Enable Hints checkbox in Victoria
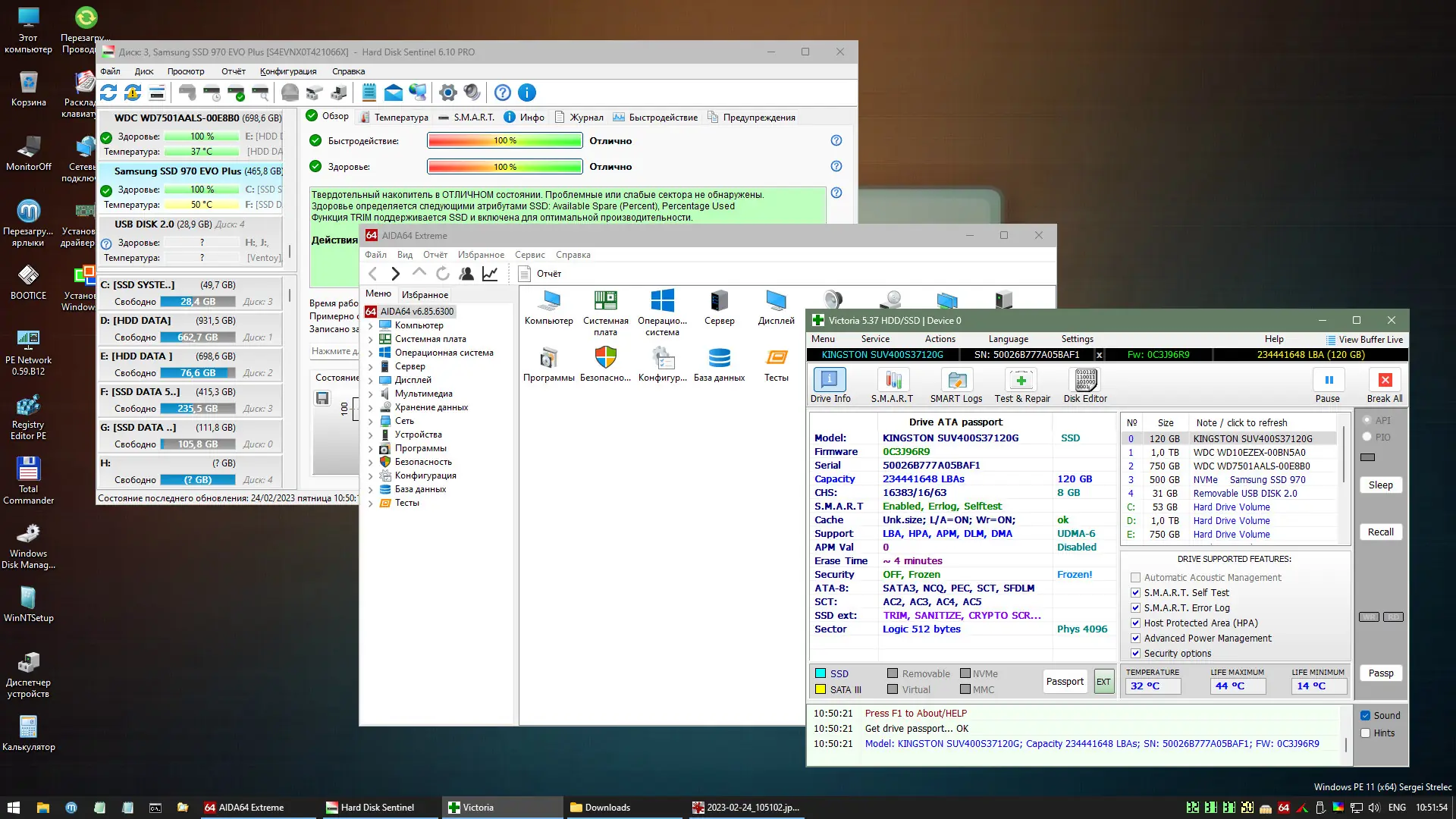The image size is (1456, 819). pyautogui.click(x=1365, y=733)
